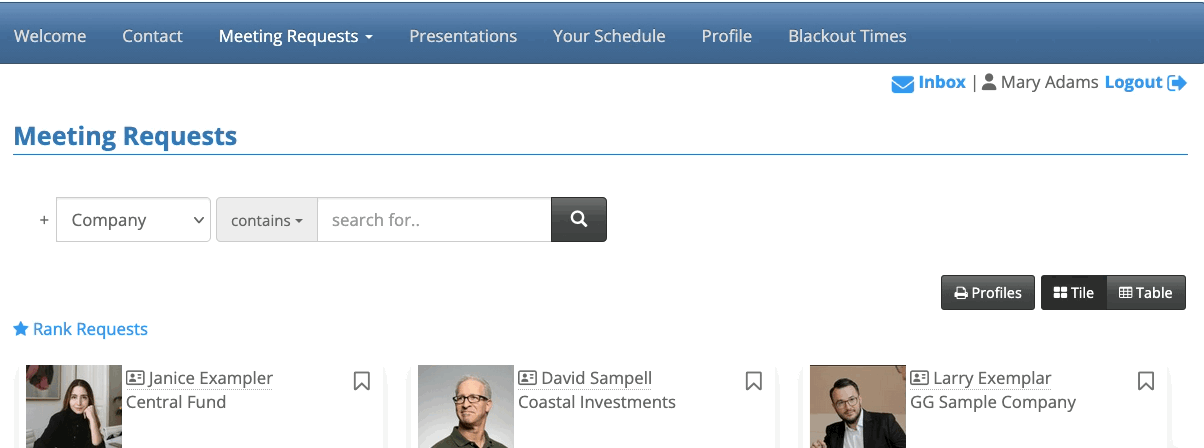Open Janice Exampler's contact card icon
The width and height of the screenshot is (1204, 448).
pyautogui.click(x=135, y=378)
